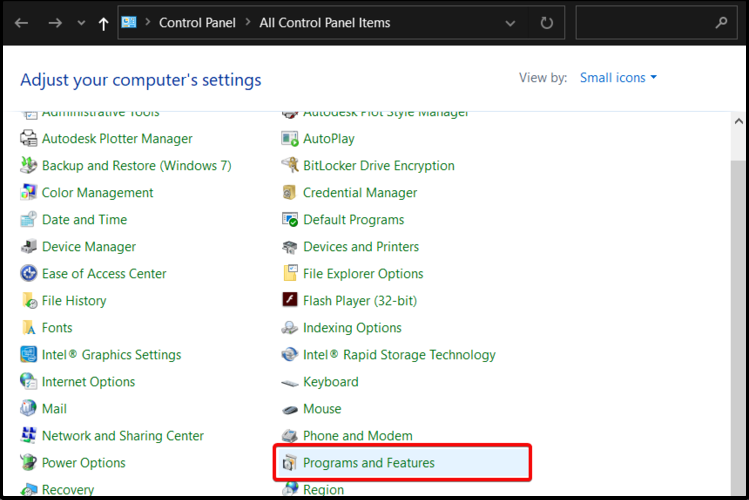This screenshot has width=749, height=500.
Task: Click the Flash Player (32-bit) icon
Action: tap(290, 301)
